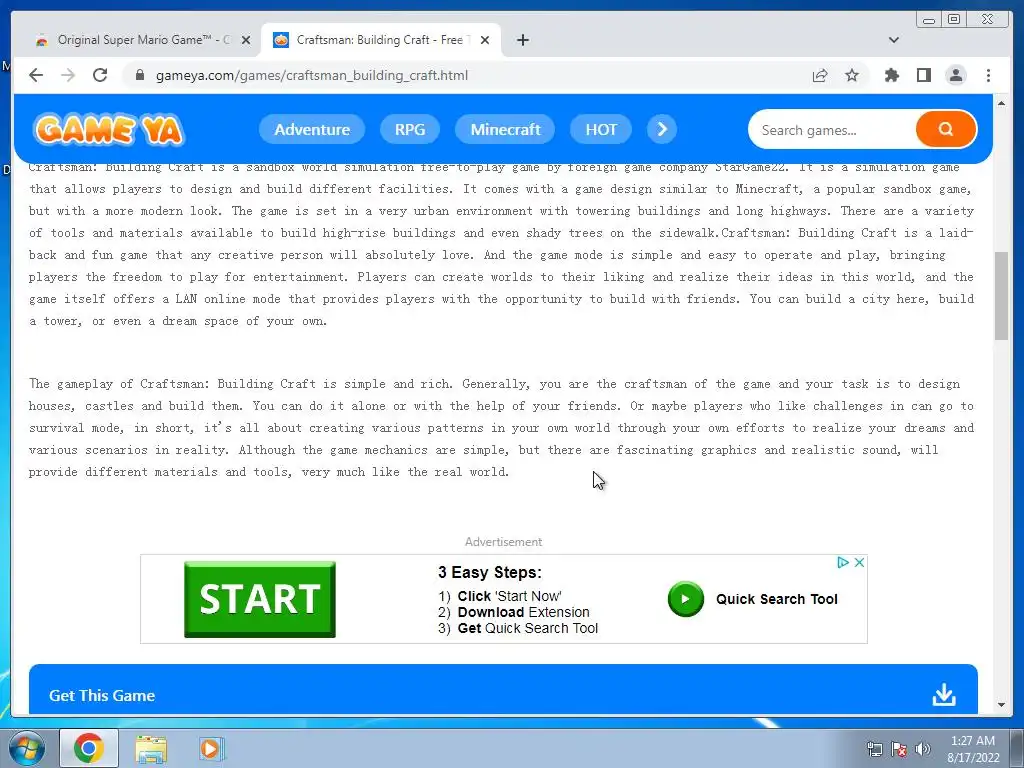Open the RPG category
Screen dimensions: 1024x768
(409, 129)
